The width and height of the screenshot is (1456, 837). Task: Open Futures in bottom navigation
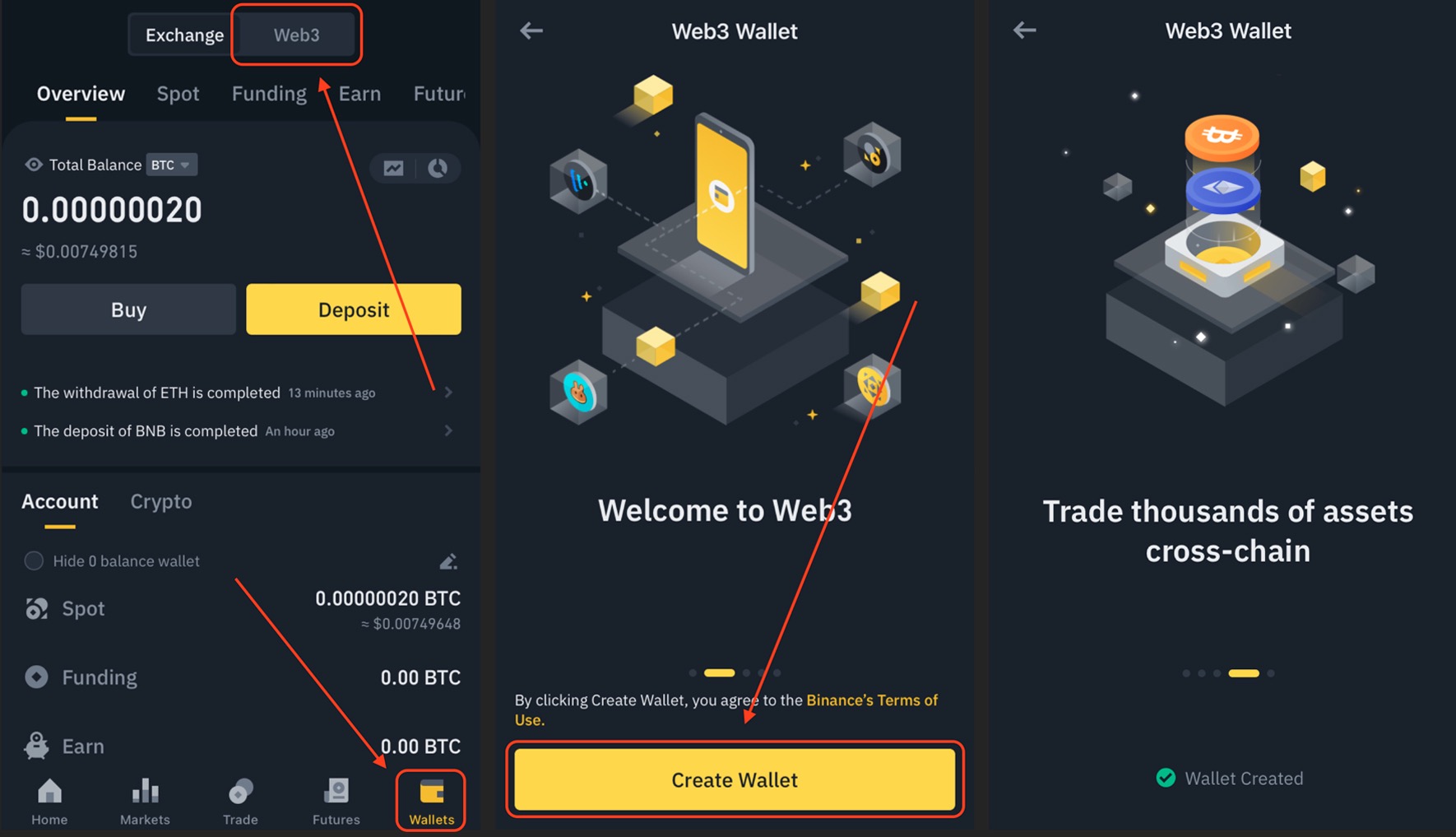(336, 802)
